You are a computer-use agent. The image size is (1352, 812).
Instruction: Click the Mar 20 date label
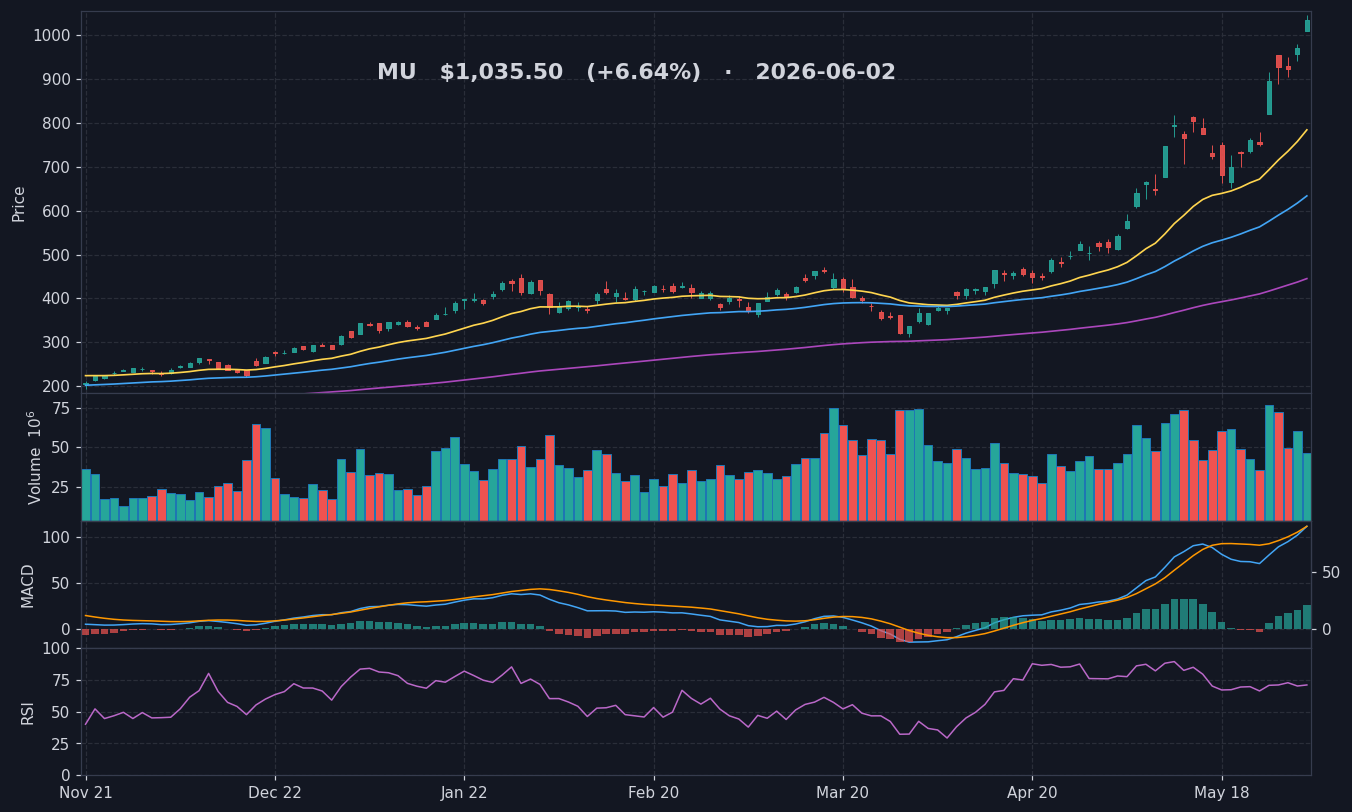tap(843, 794)
